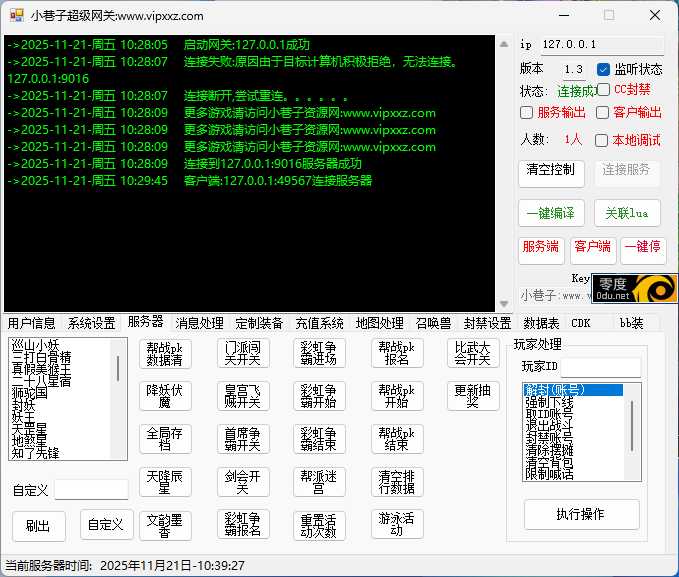Click the 彩虹争霸进场 button

click(x=319, y=353)
